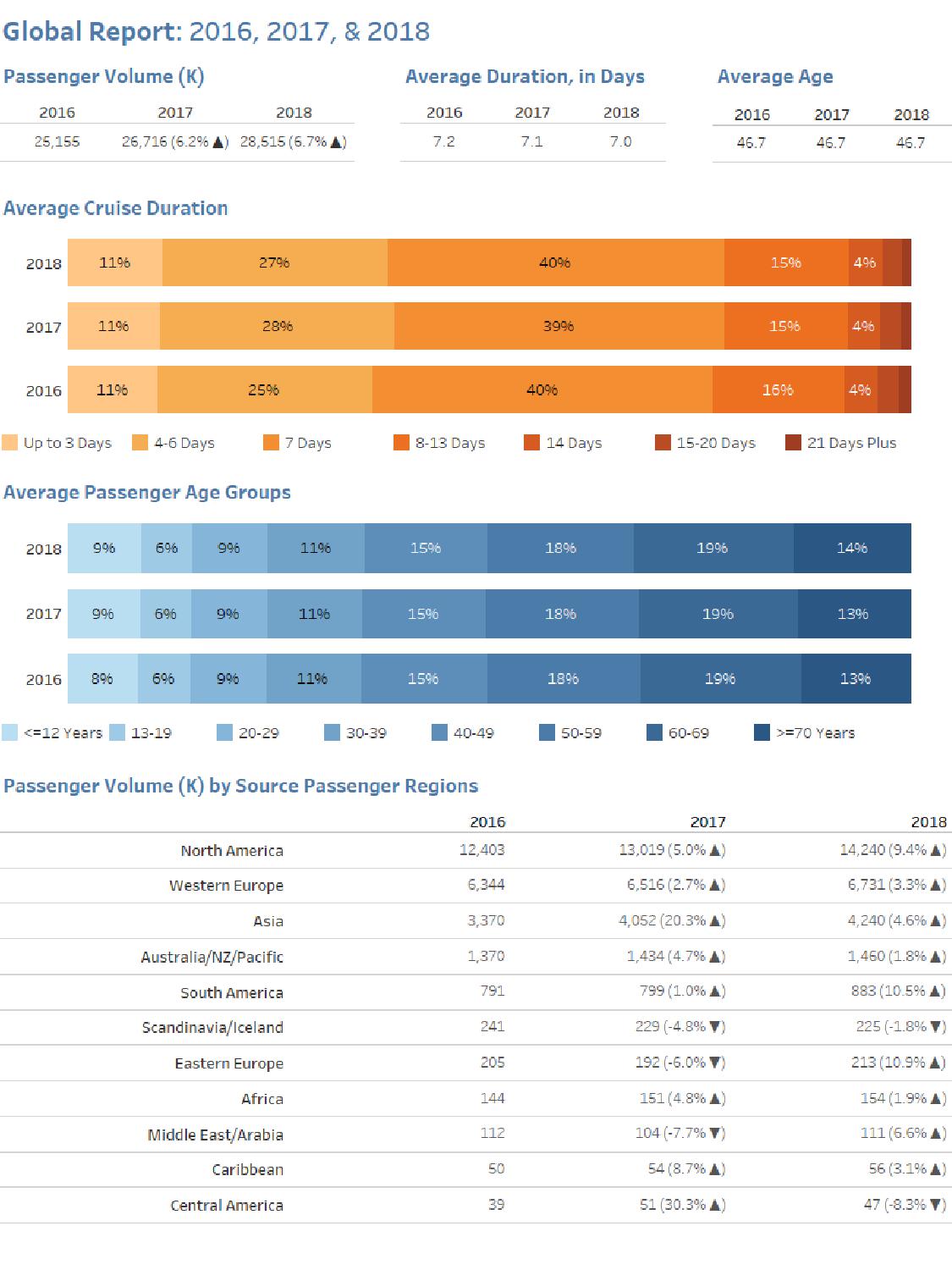Select the 25% segment in the 2016 duration bar
This screenshot has height=1270, width=952.
pos(264,389)
